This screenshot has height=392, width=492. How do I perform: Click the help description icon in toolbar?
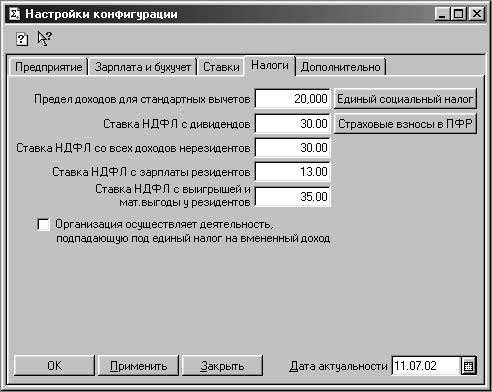pyautogui.click(x=22, y=39)
